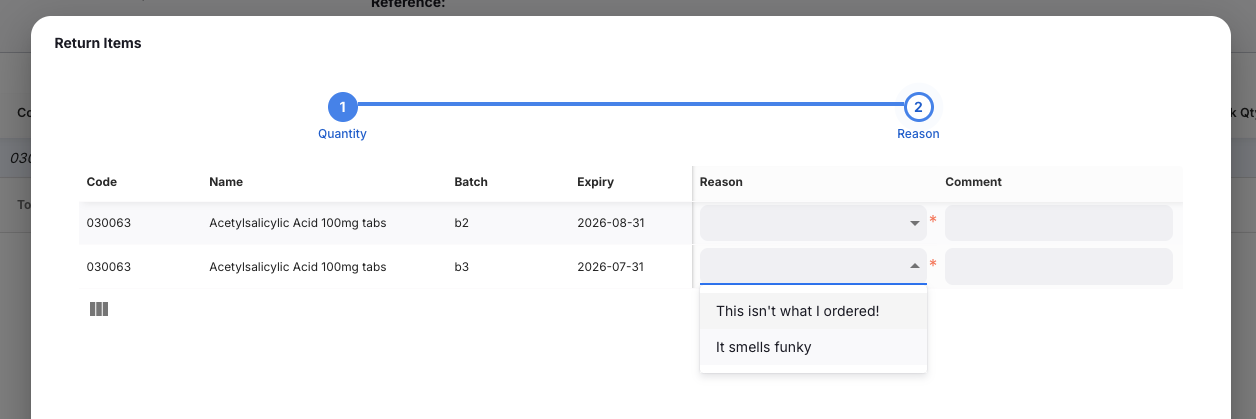Viewport: 1256px width, 419px height.
Task: Click Comment field for batch b3
Action: coord(1058,266)
